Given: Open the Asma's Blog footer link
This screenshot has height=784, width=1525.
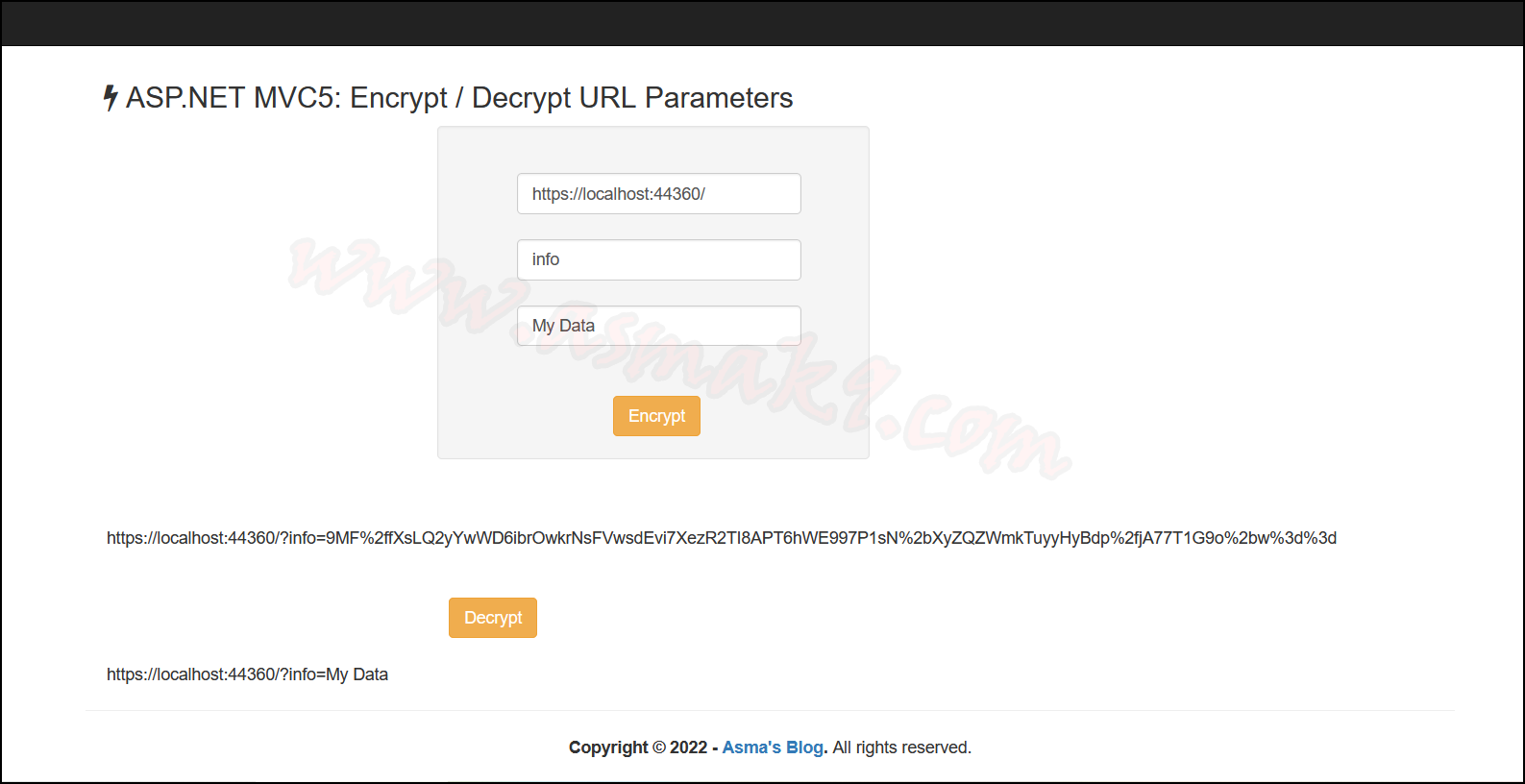Looking at the screenshot, I should coord(773,747).
